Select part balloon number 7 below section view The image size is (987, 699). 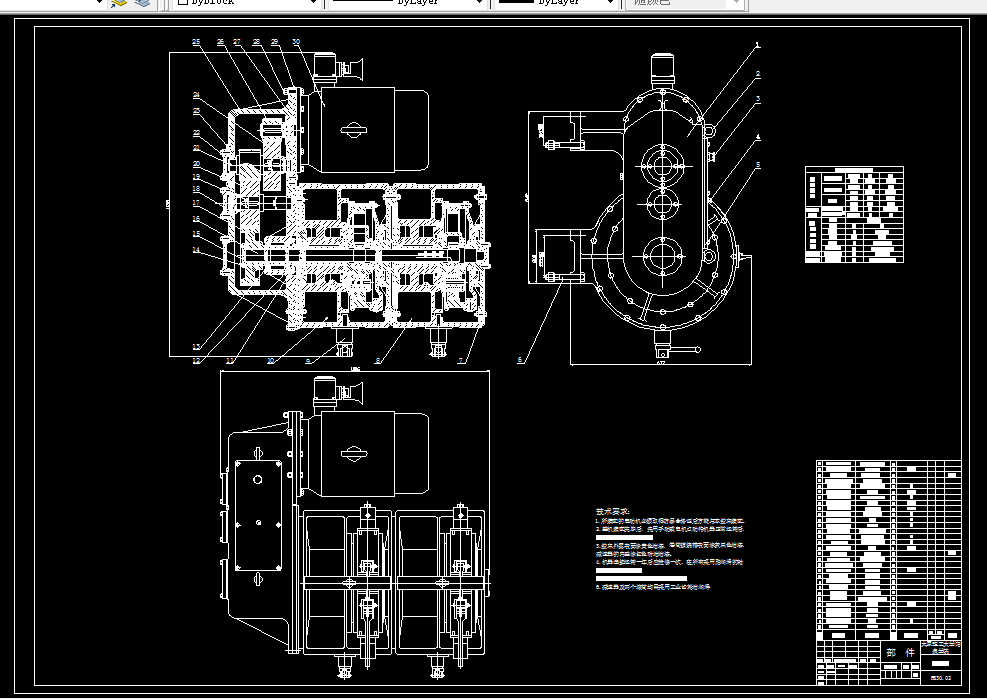(461, 361)
